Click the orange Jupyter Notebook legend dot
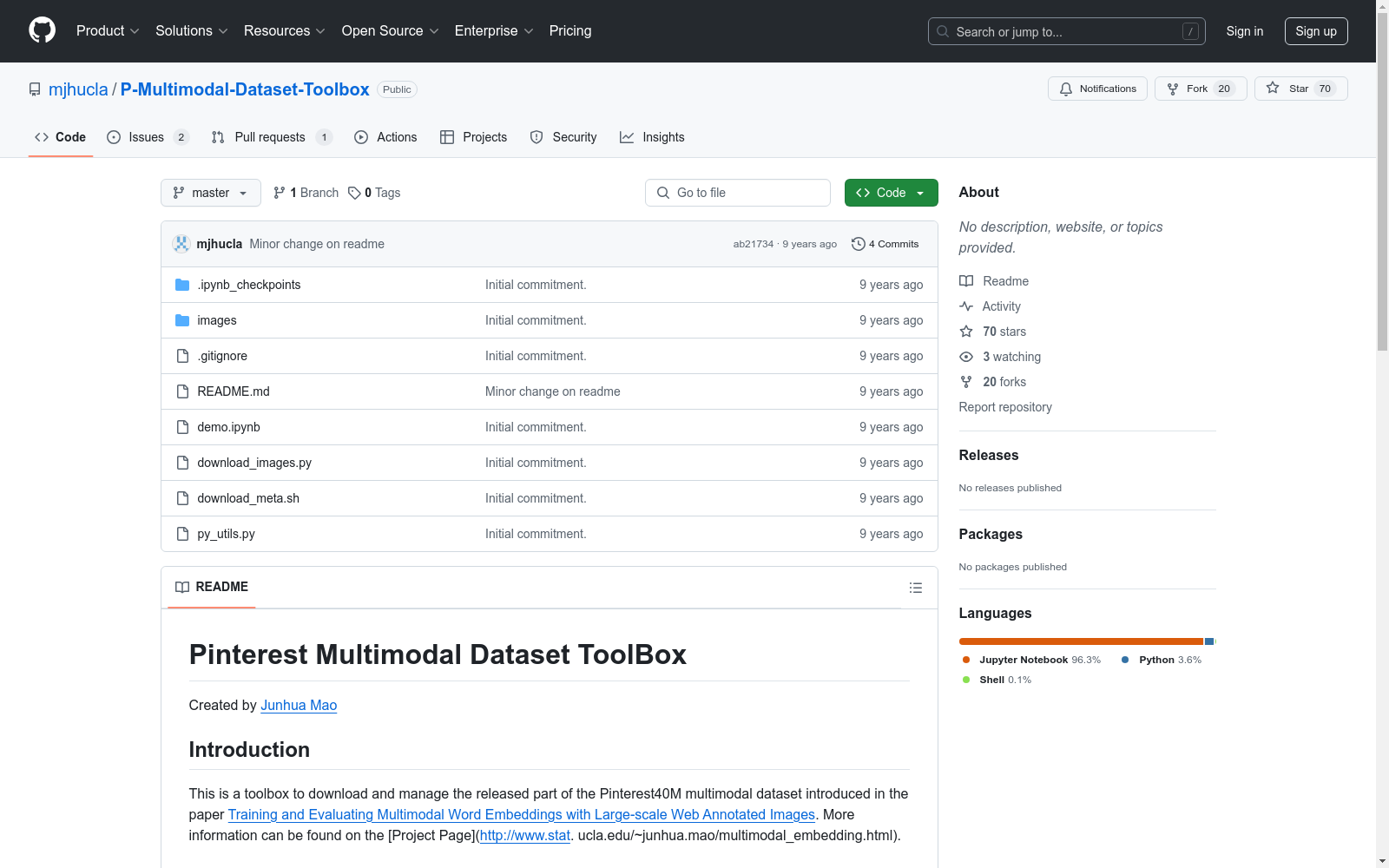The width and height of the screenshot is (1389, 868). (966, 660)
